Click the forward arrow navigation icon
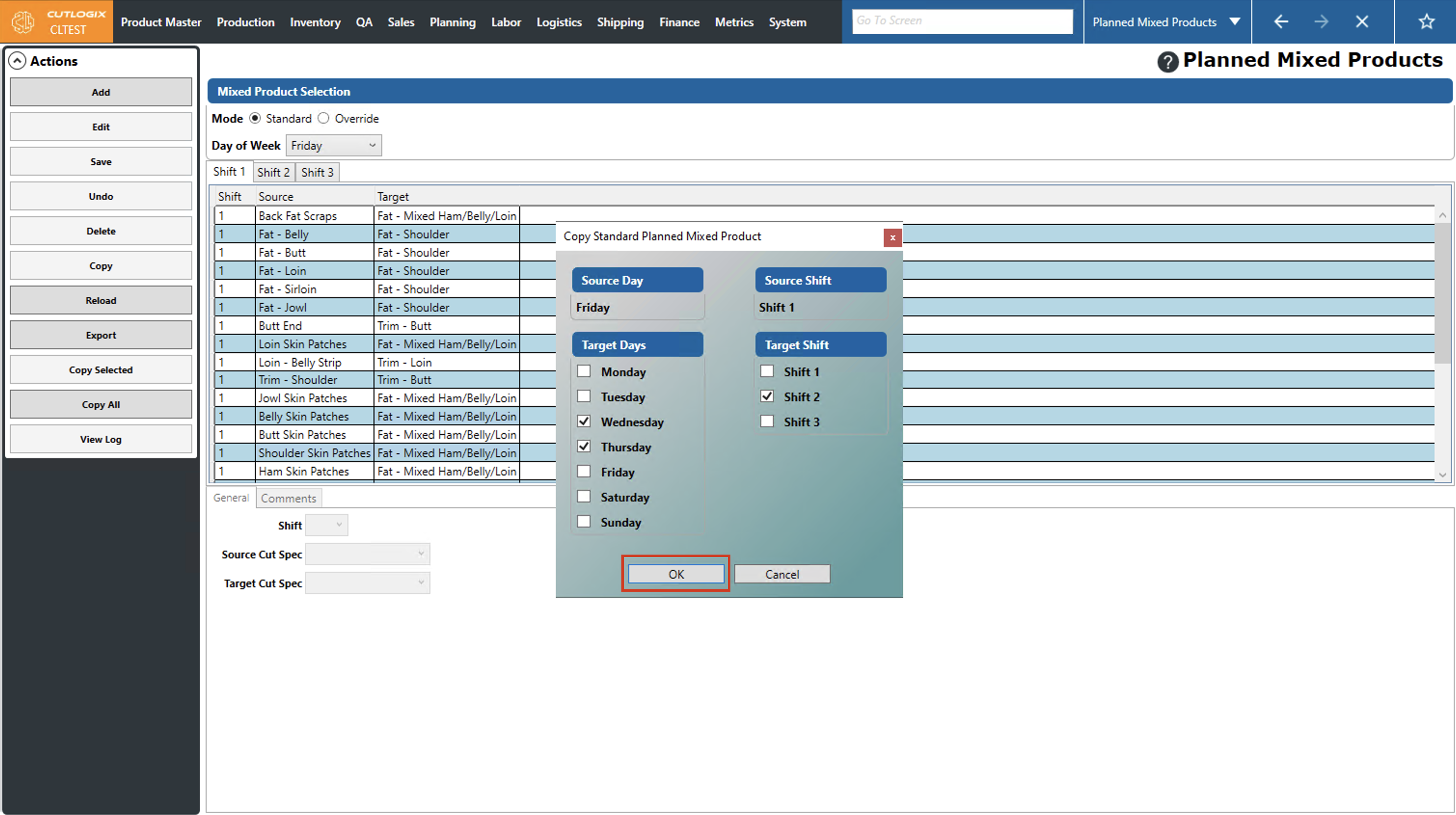The image size is (1456, 815). [1321, 22]
